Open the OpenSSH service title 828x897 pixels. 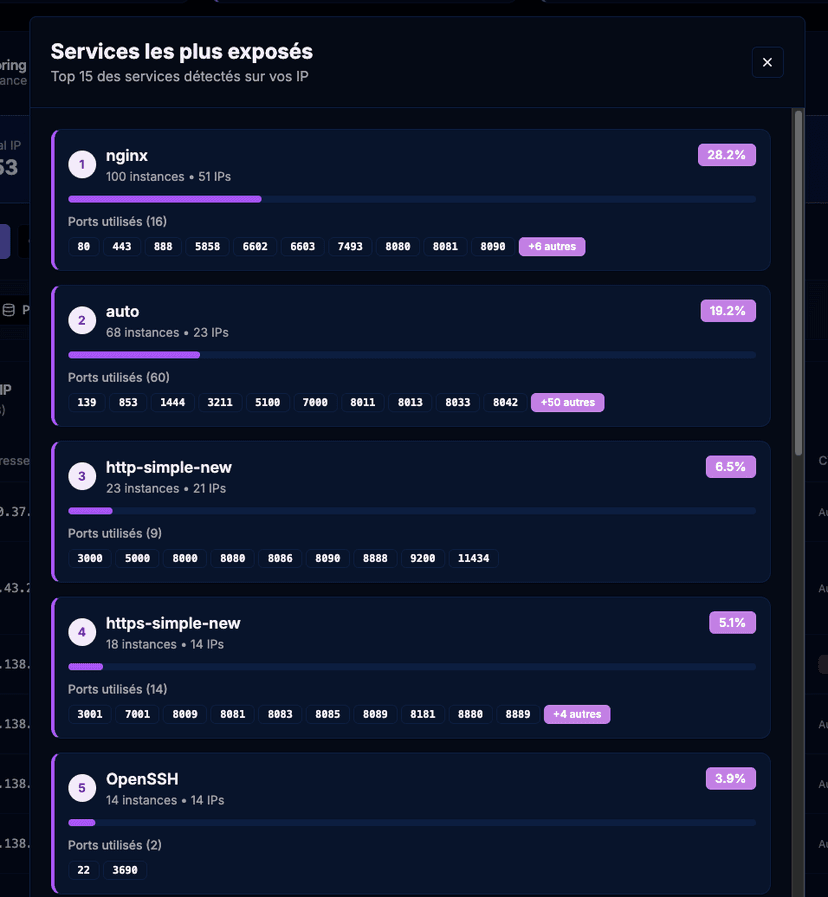[x=142, y=779]
